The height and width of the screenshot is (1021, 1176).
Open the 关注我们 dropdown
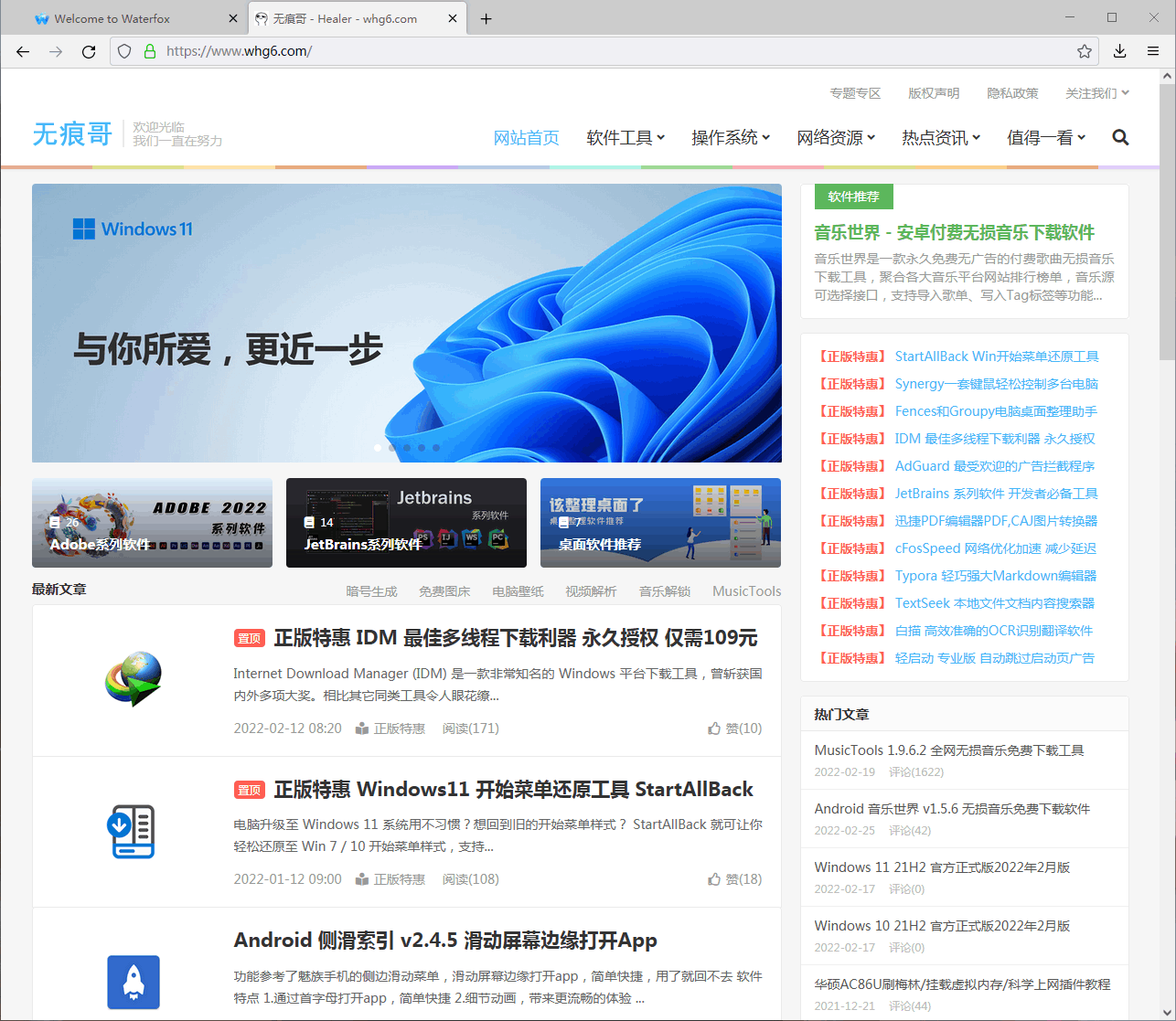coord(1097,93)
